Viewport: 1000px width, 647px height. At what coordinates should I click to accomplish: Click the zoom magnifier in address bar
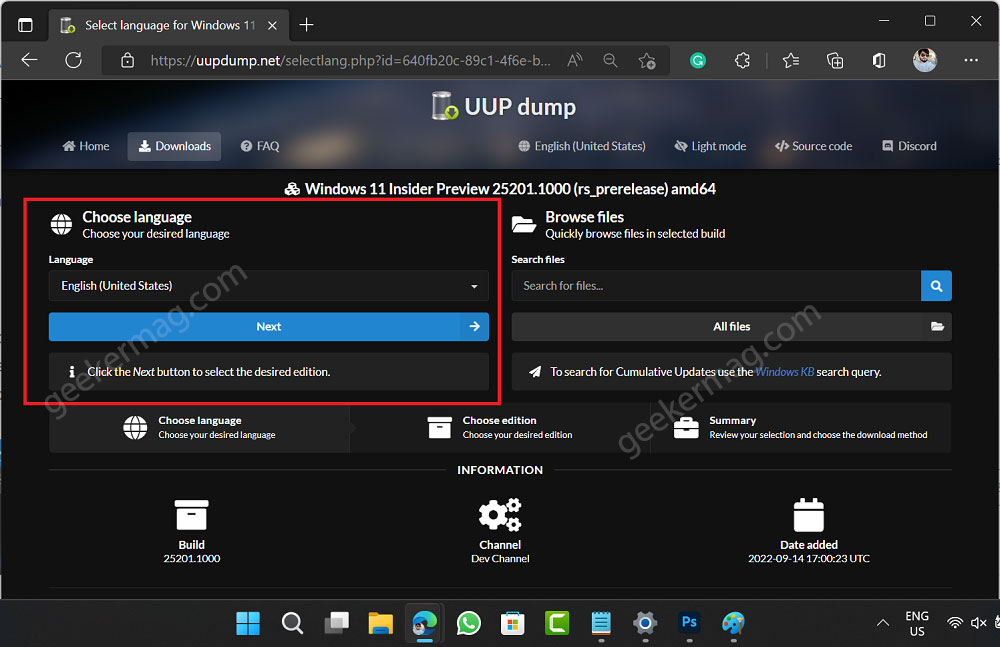(610, 61)
